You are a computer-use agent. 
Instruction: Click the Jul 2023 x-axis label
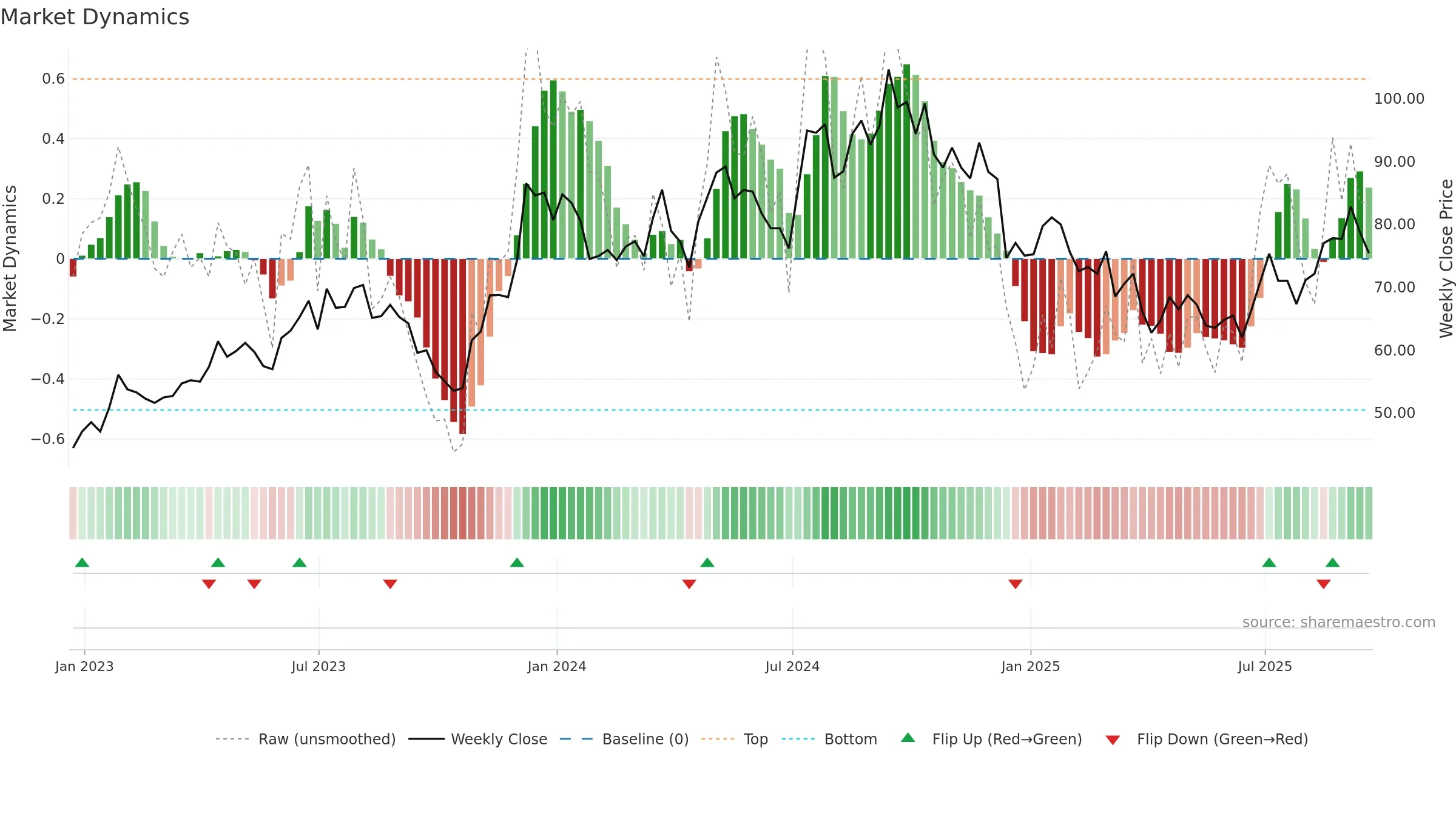click(x=318, y=666)
